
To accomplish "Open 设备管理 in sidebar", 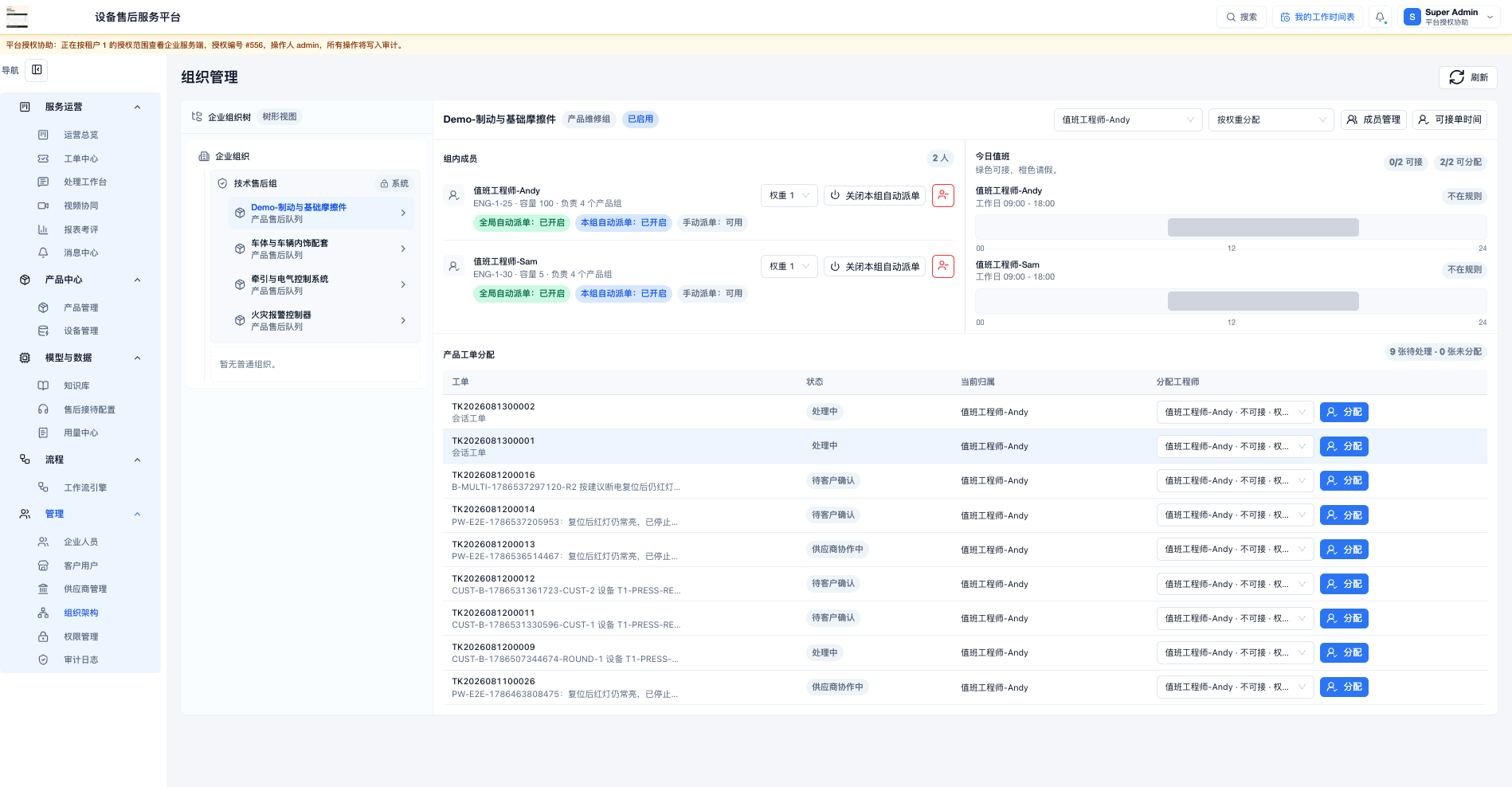I will tap(81, 331).
